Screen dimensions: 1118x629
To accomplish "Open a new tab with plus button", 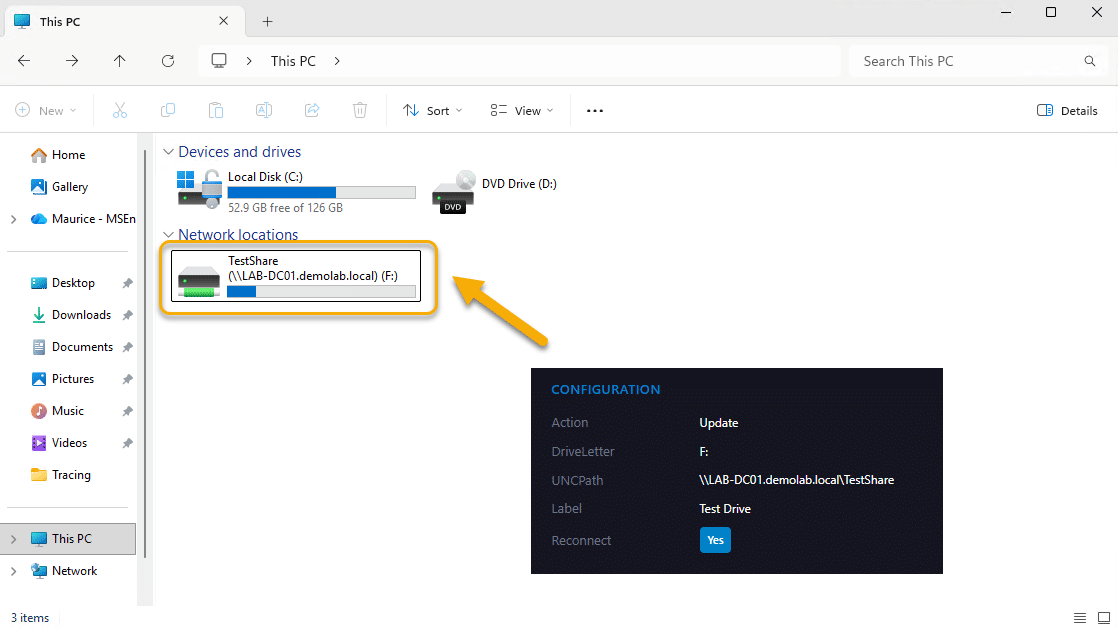I will (267, 21).
